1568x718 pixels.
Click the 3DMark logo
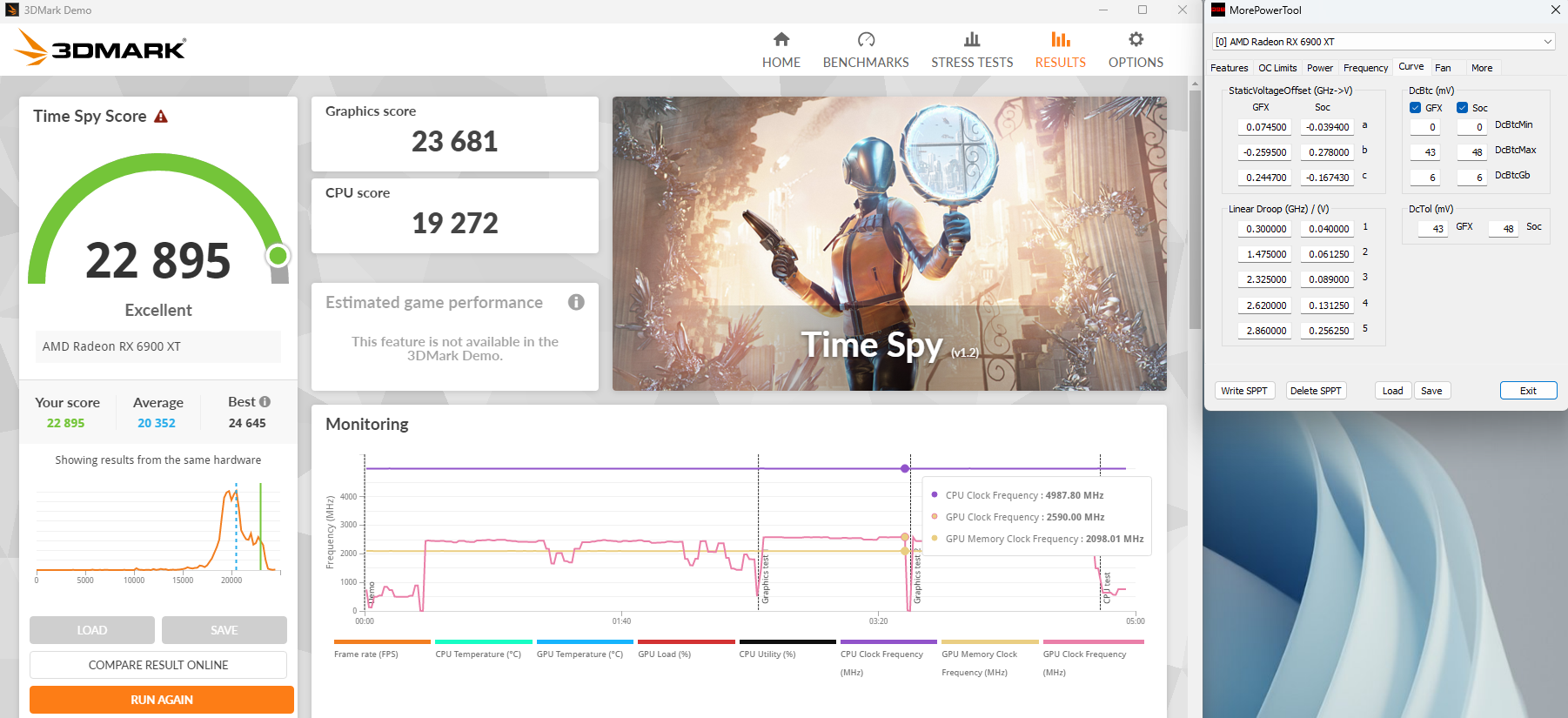101,48
